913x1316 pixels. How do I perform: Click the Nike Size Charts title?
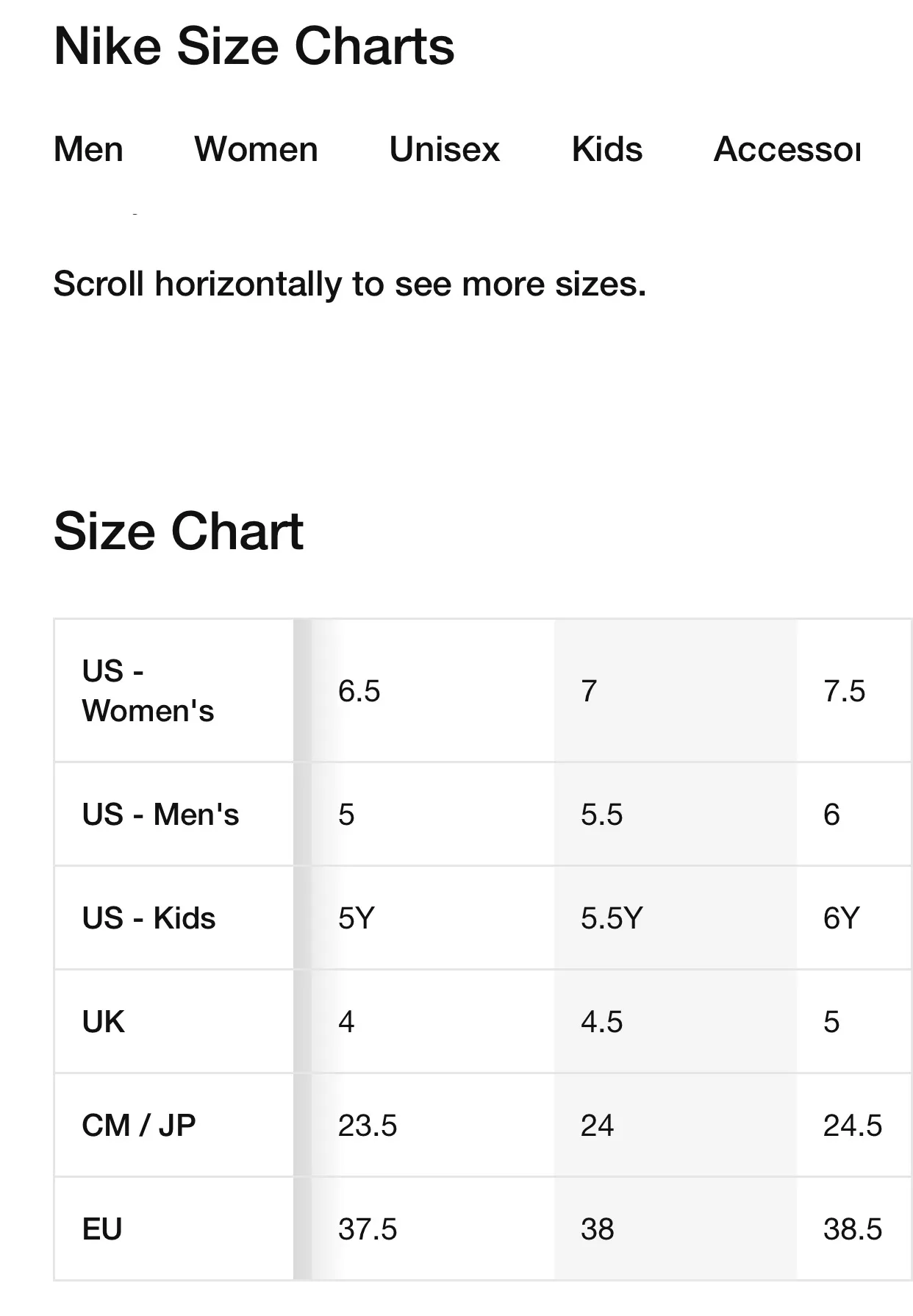coord(254,46)
